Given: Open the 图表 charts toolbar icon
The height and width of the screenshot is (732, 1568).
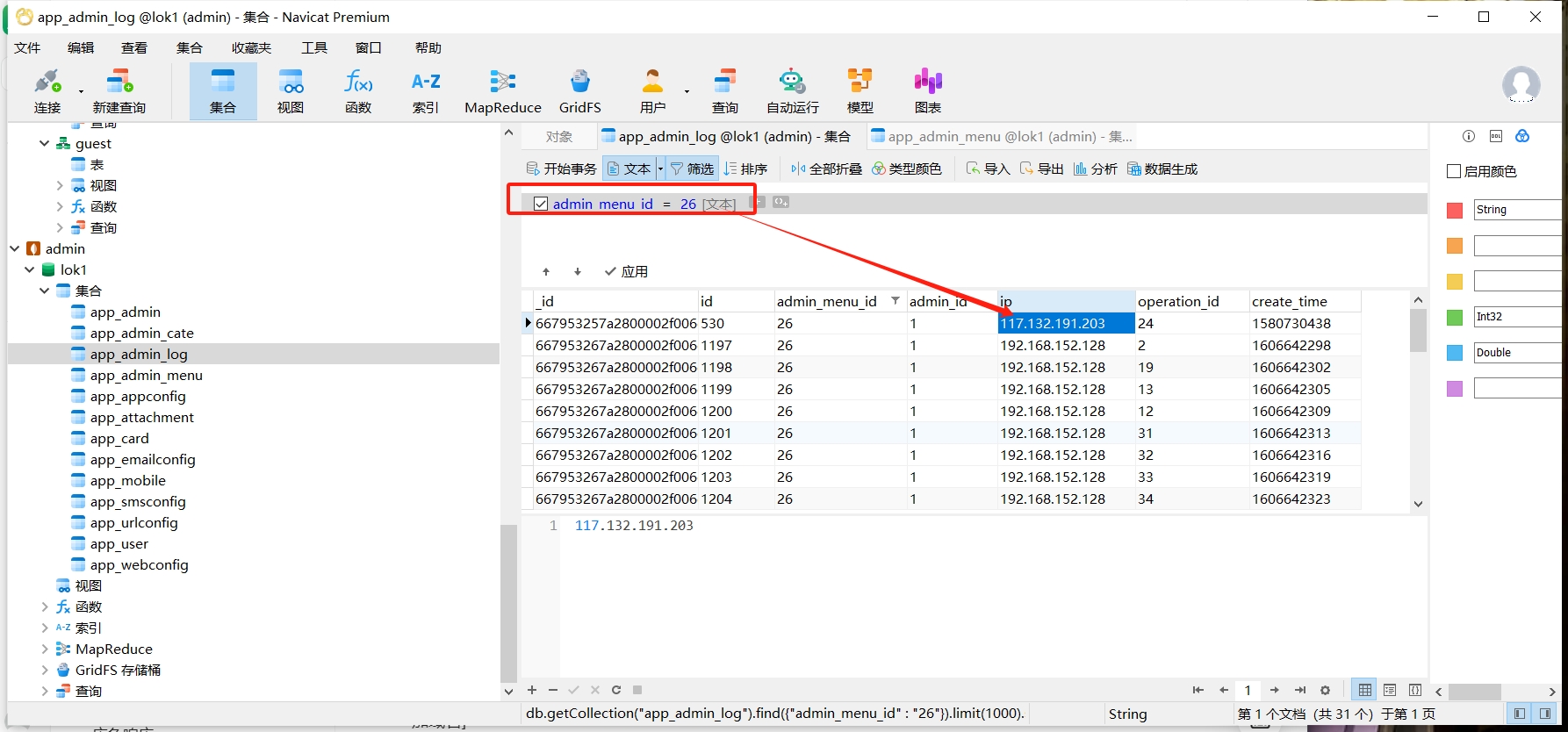Looking at the screenshot, I should (x=928, y=91).
